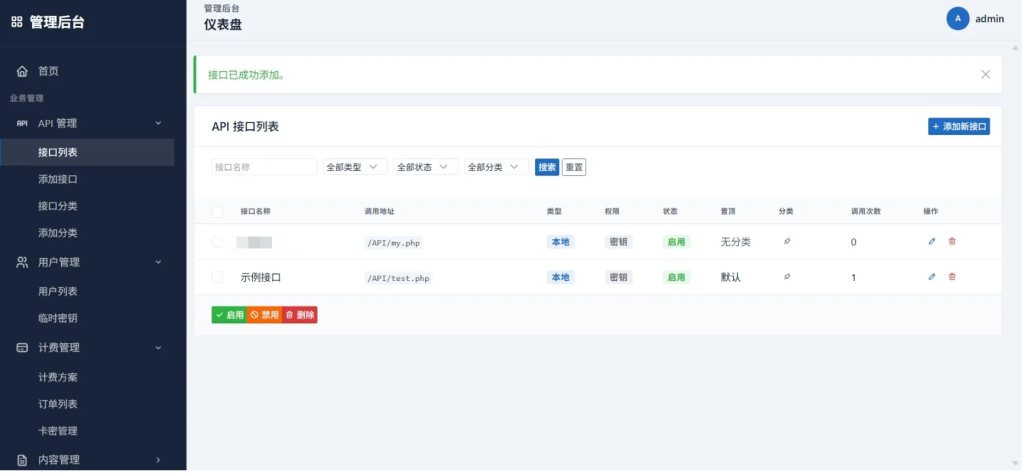Click the /API/test.php address cell

(398, 278)
